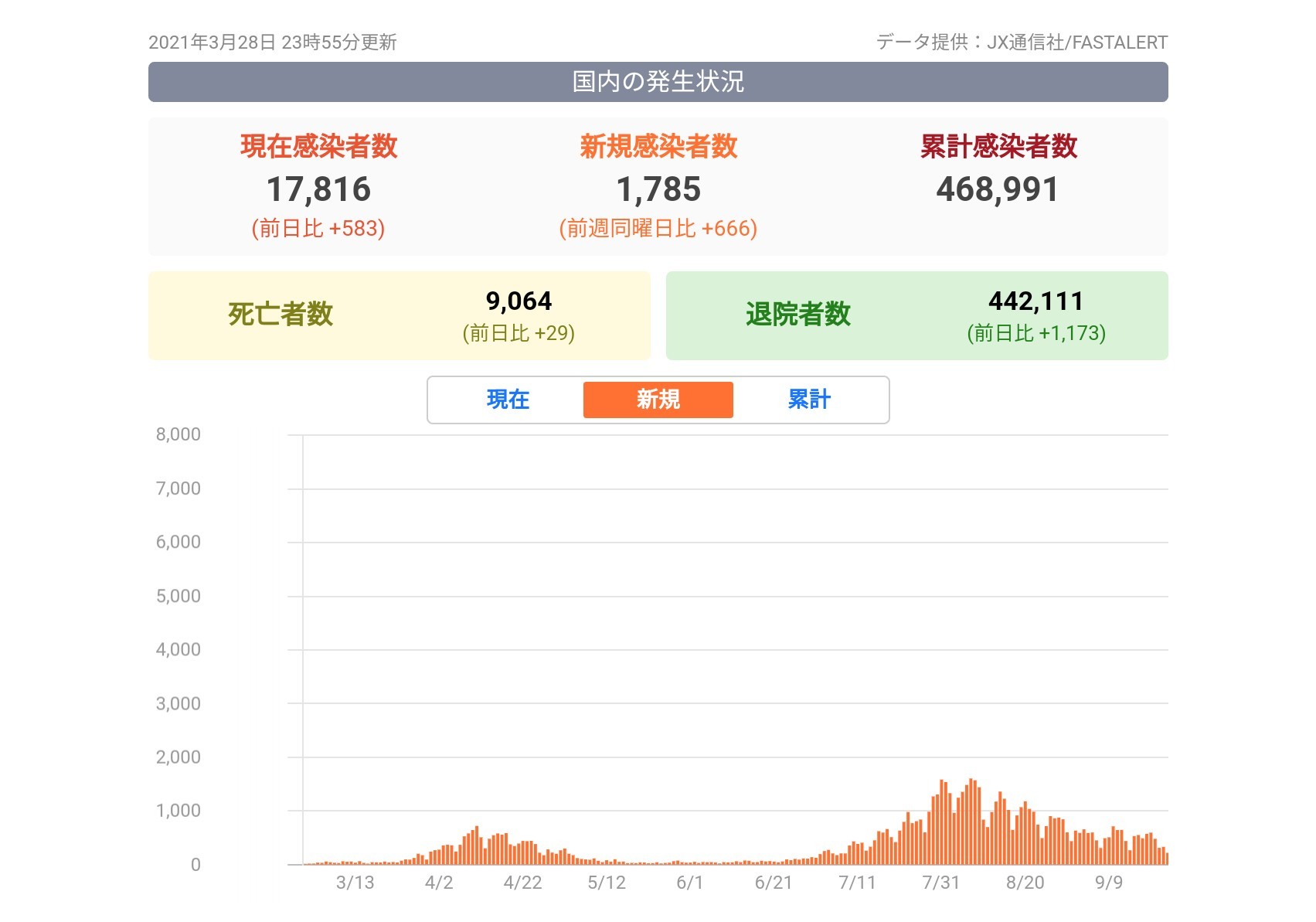Click the 前週同曜日比 +666 comparison text
The width and height of the screenshot is (1316, 922).
(658, 229)
